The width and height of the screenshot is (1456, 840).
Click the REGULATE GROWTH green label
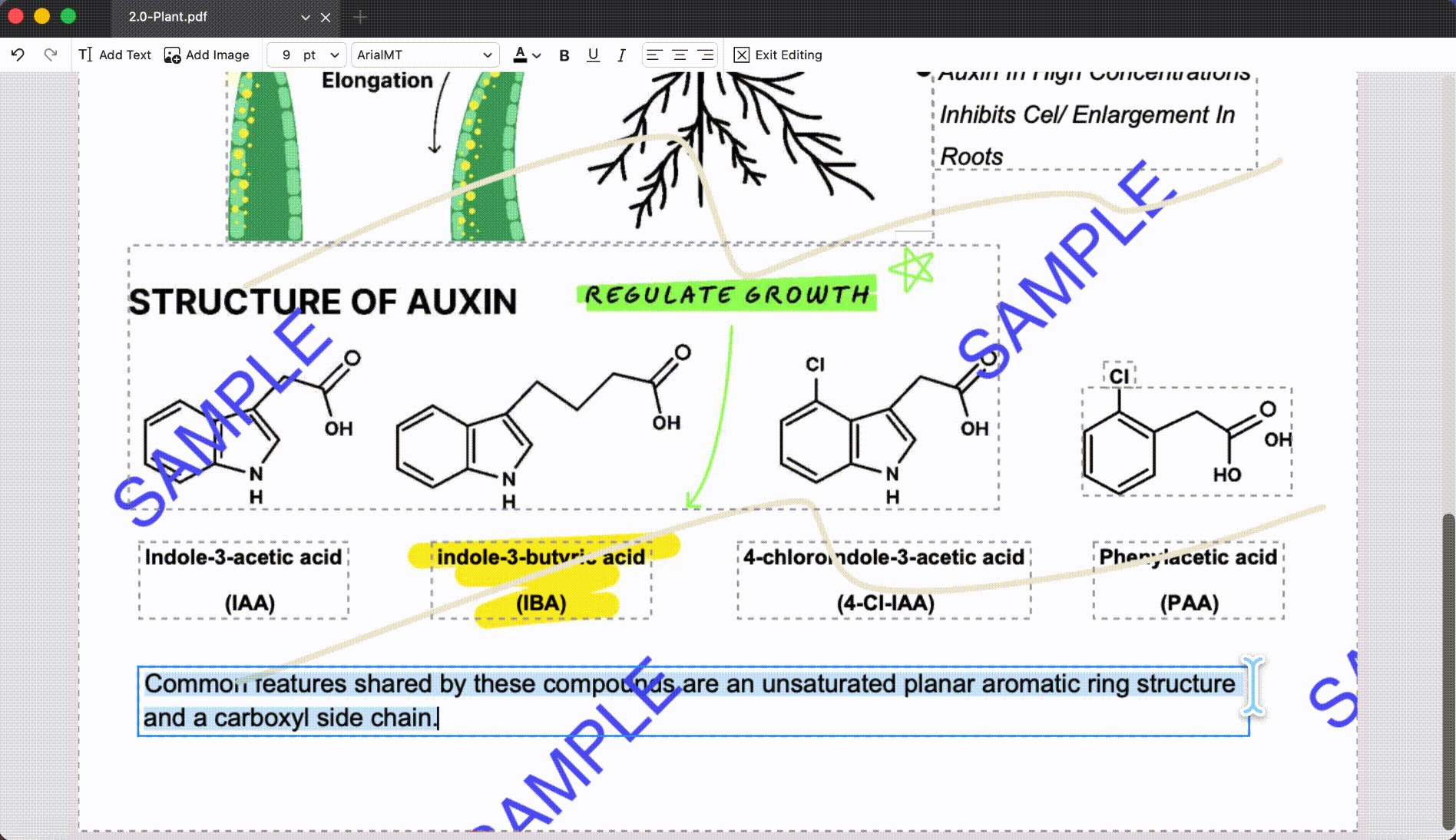tap(726, 294)
